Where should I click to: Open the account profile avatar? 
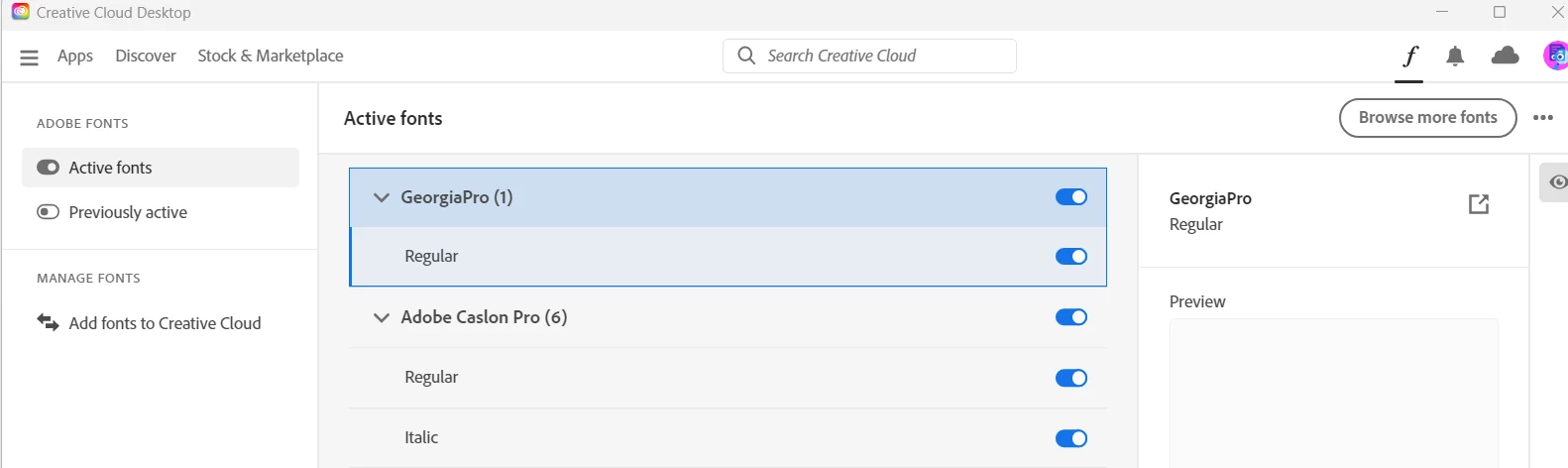click(1556, 56)
